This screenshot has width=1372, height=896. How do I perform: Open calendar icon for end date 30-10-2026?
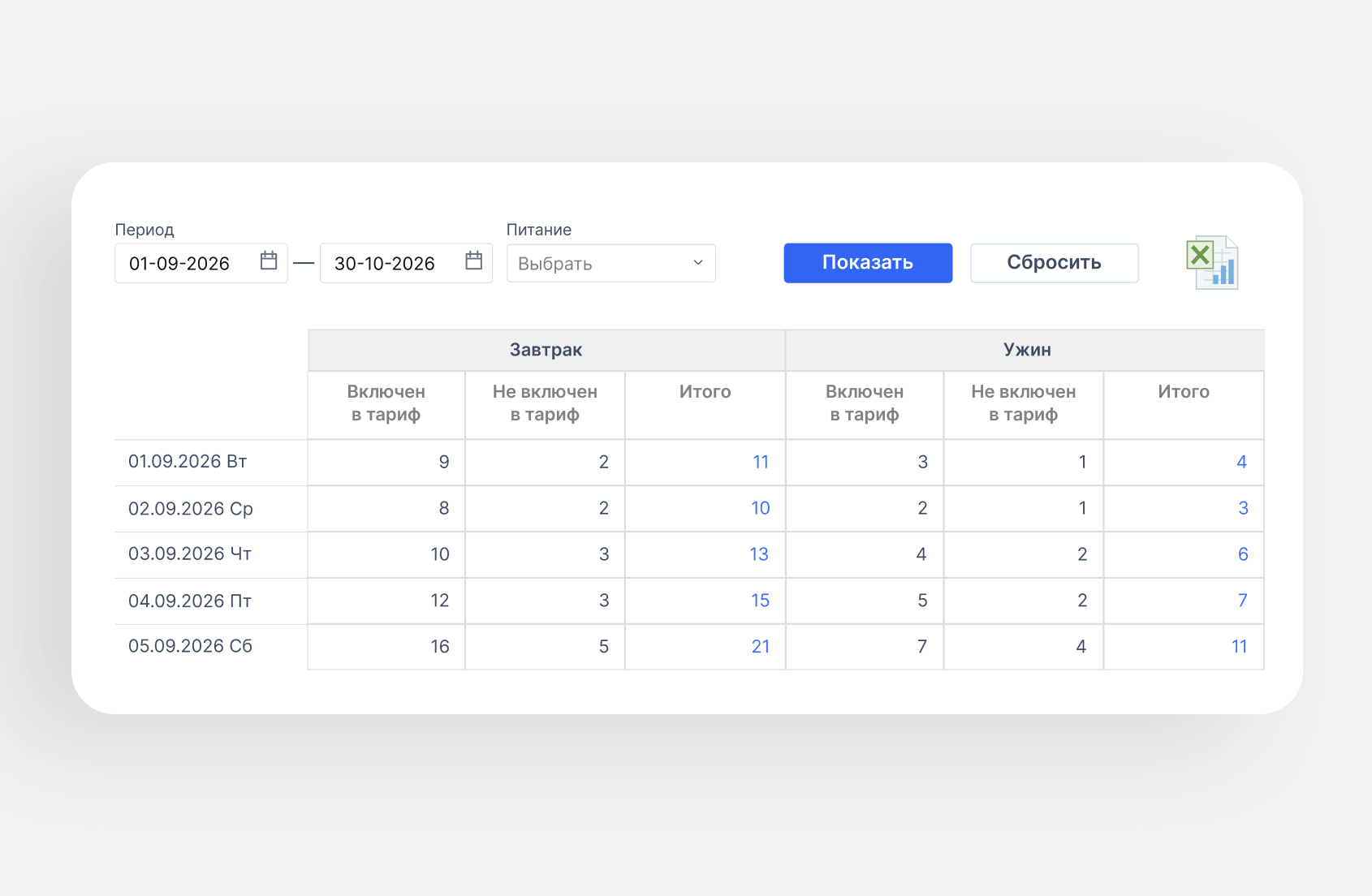click(x=474, y=261)
